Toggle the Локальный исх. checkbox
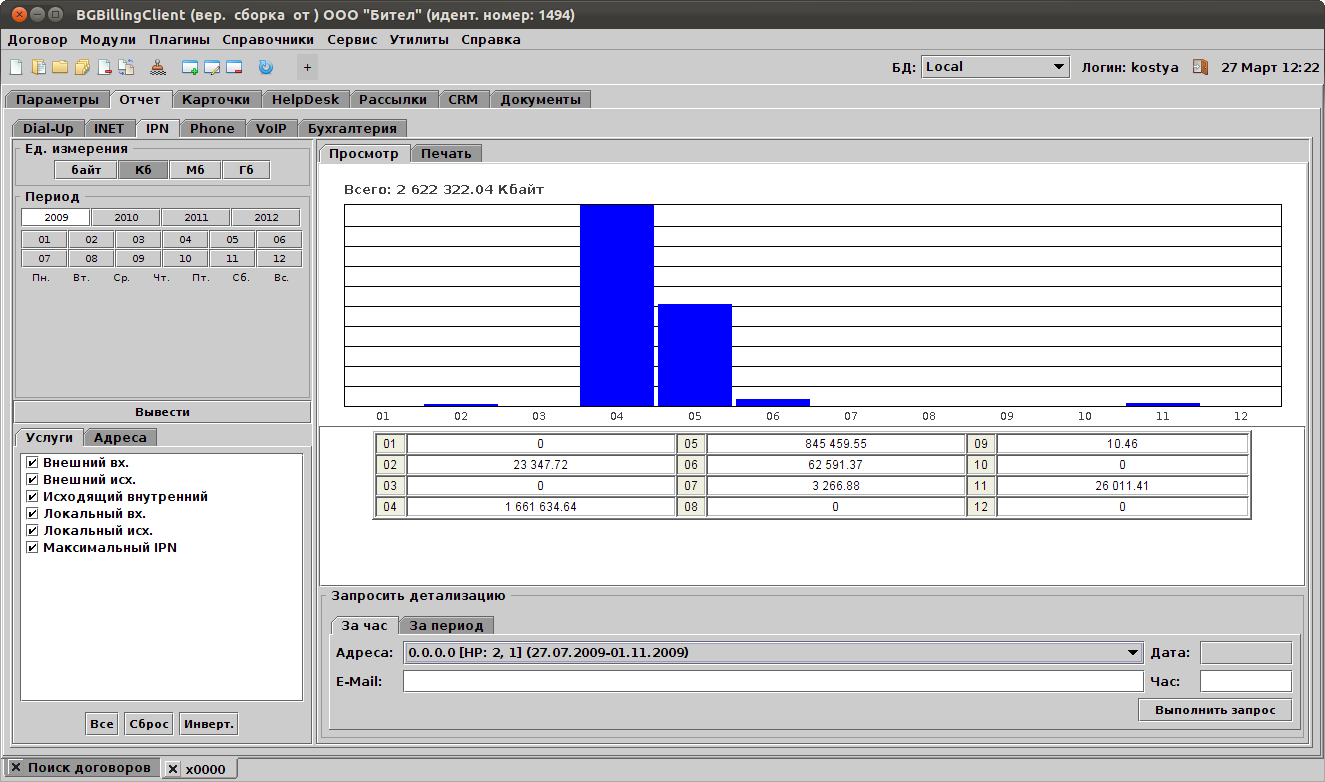This screenshot has height=782, width=1325. point(32,531)
